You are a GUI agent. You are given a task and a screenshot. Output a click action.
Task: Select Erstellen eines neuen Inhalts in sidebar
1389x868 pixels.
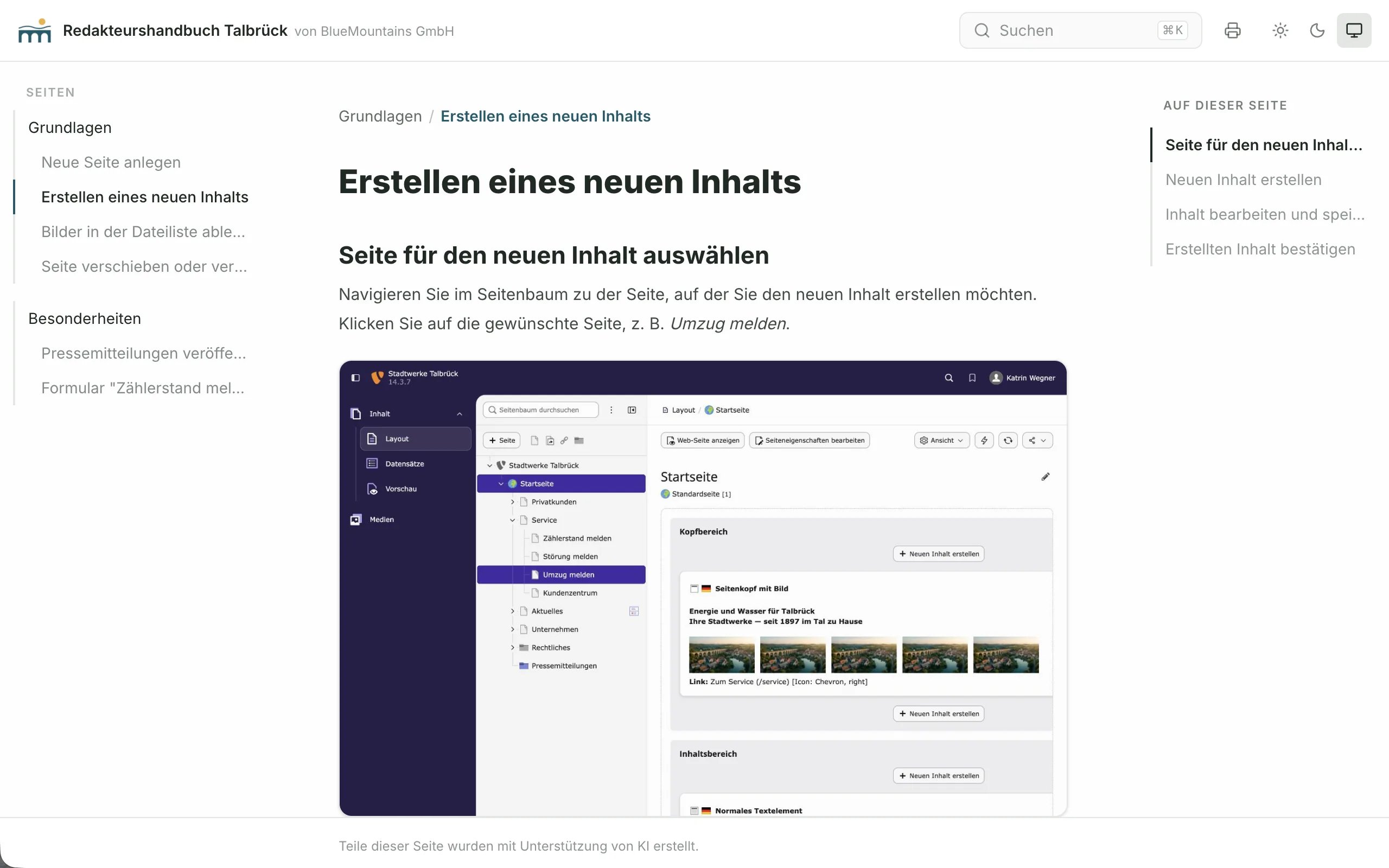[x=145, y=197]
